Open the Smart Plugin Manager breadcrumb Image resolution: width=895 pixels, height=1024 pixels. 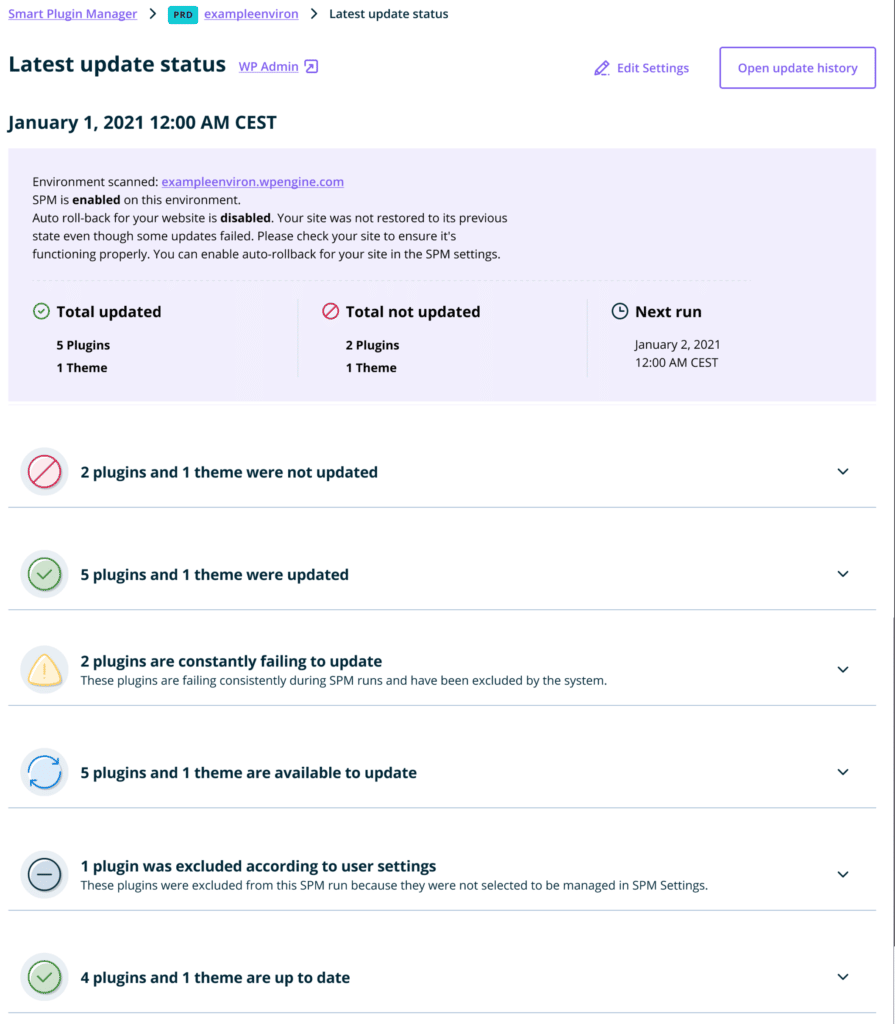[73, 14]
